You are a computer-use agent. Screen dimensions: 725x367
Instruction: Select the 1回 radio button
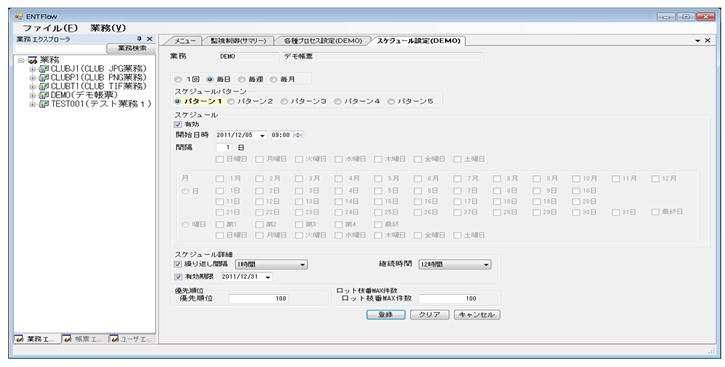tap(178, 80)
